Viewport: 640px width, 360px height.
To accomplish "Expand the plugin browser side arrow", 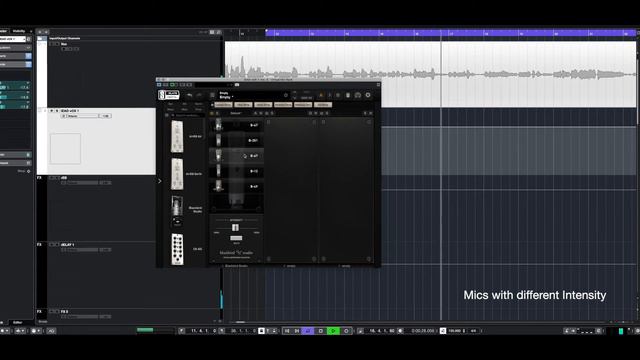I will (160, 181).
